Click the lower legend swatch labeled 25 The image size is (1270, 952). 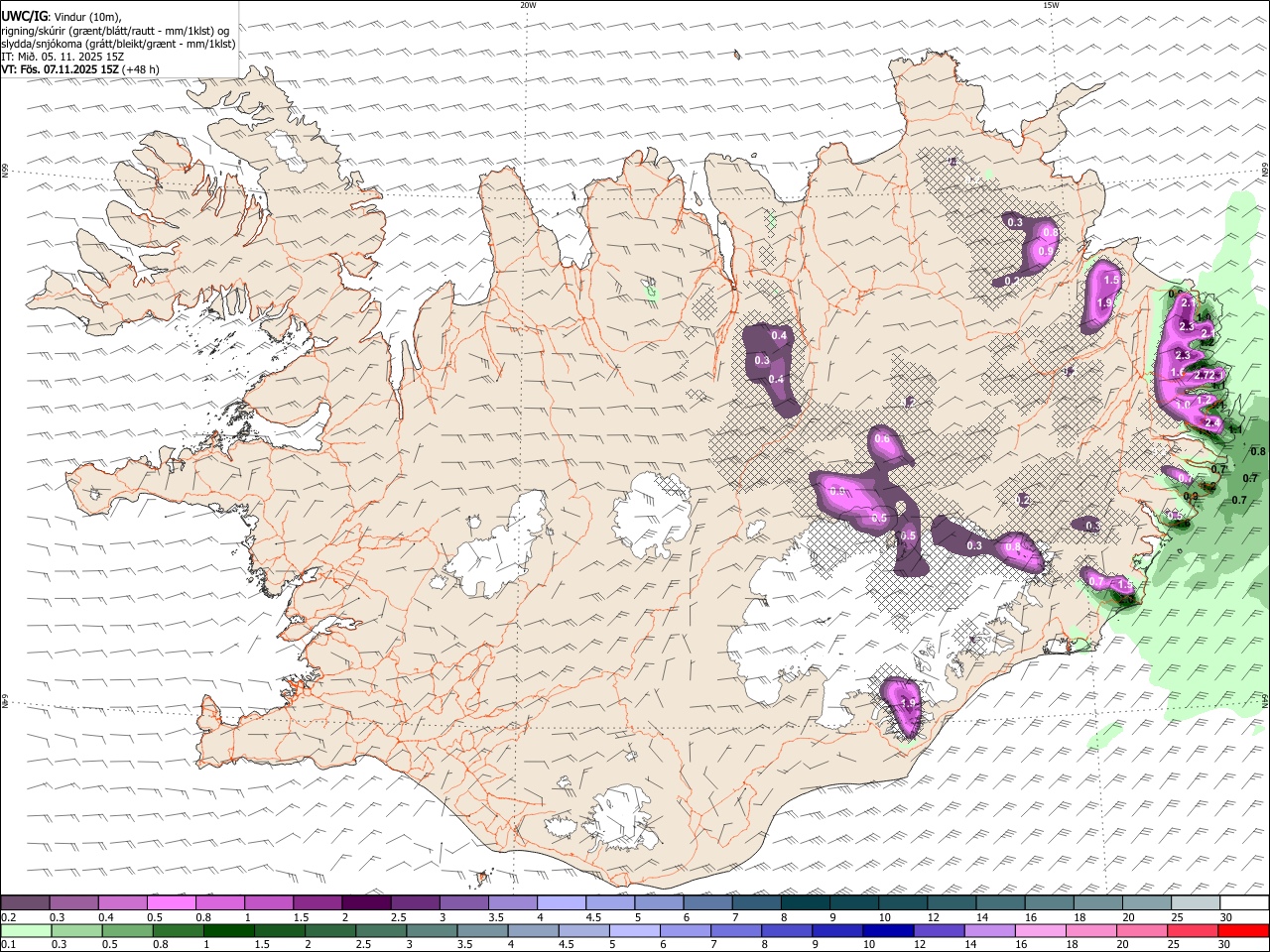[1192, 931]
